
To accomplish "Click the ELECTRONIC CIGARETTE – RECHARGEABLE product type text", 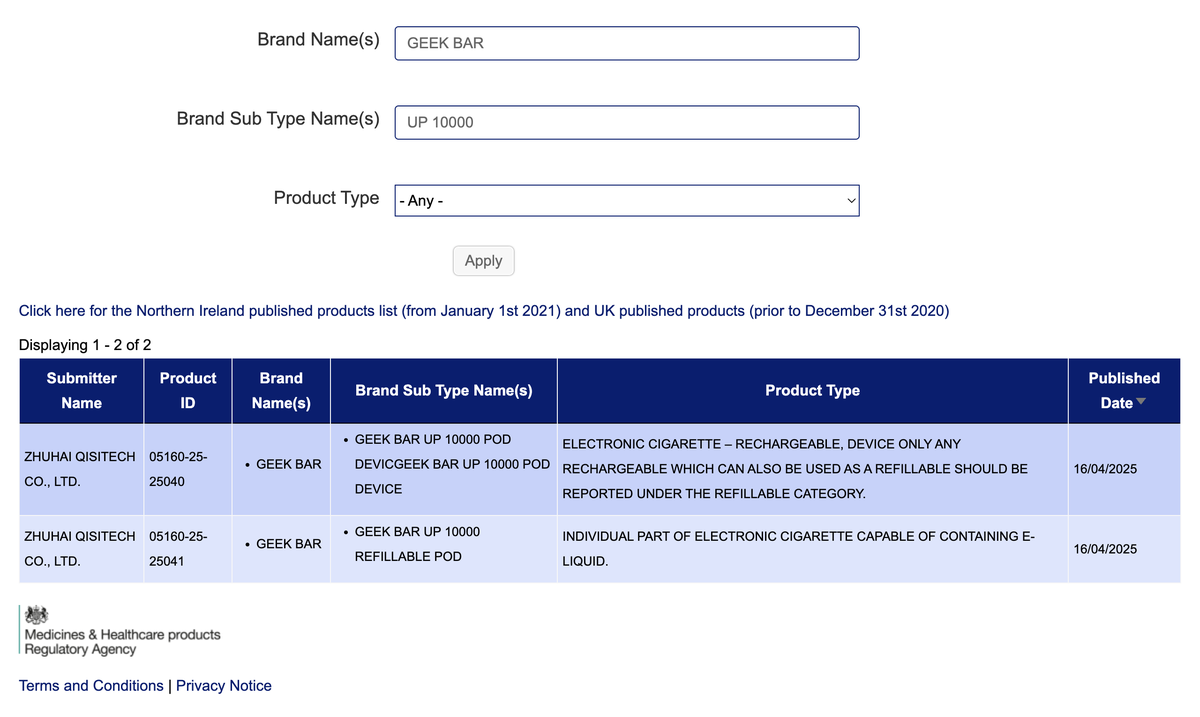I will pyautogui.click(x=795, y=469).
